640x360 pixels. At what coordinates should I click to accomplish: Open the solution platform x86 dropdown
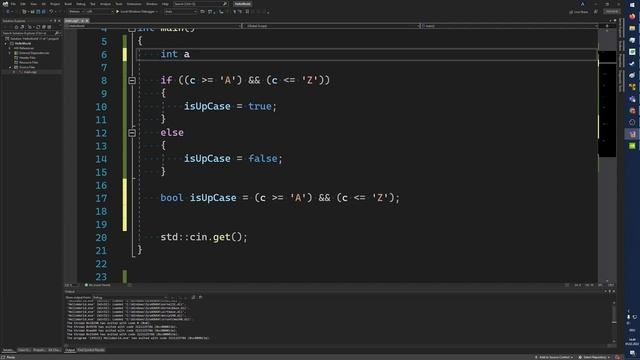(99, 12)
